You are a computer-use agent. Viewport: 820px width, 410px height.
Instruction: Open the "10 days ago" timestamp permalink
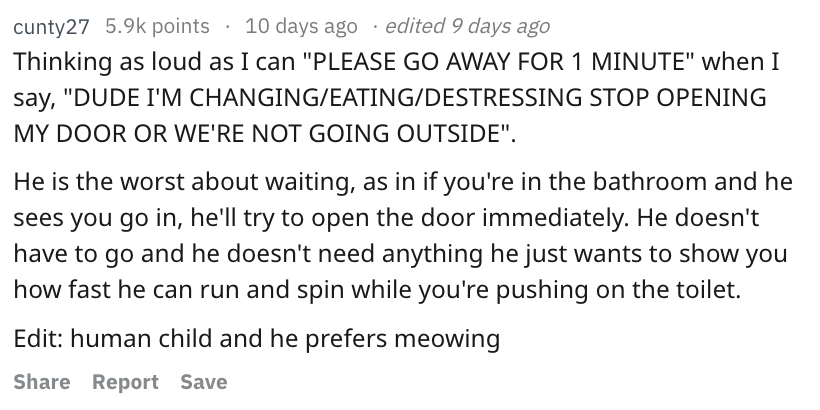pyautogui.click(x=301, y=26)
